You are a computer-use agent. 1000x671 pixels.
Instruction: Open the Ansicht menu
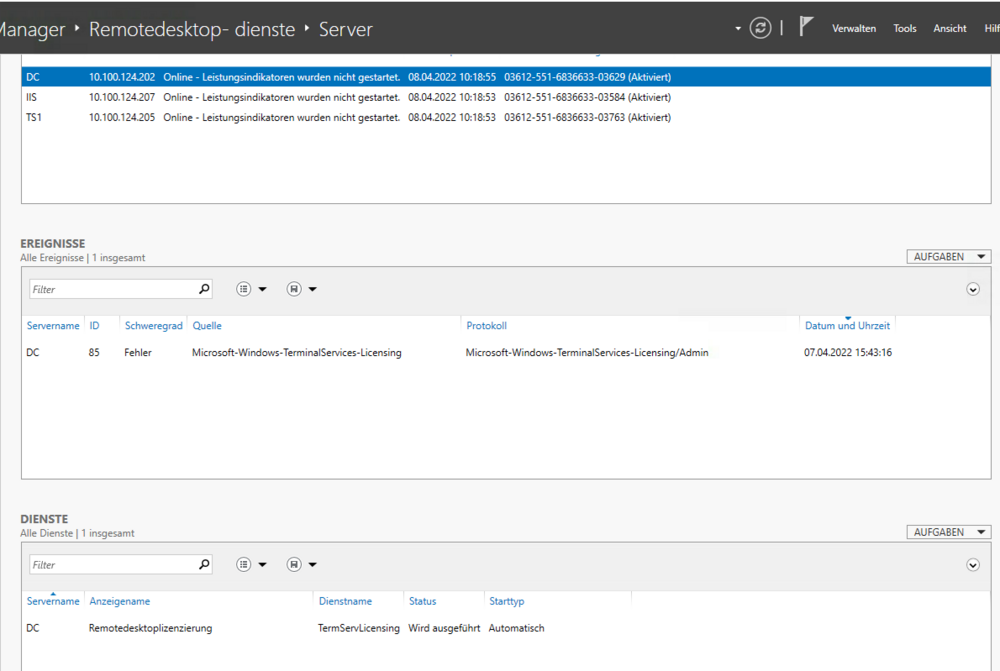click(949, 29)
